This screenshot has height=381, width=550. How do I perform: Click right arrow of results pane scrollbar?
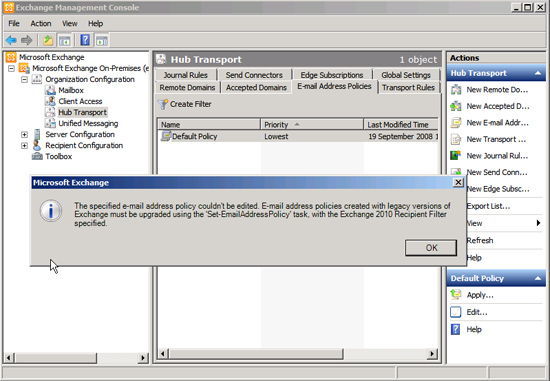click(432, 354)
